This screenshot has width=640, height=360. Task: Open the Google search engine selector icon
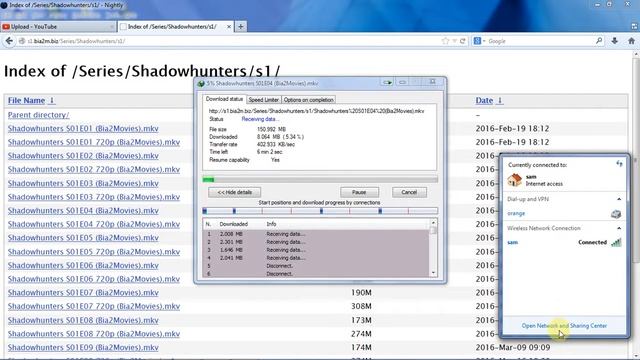479,41
